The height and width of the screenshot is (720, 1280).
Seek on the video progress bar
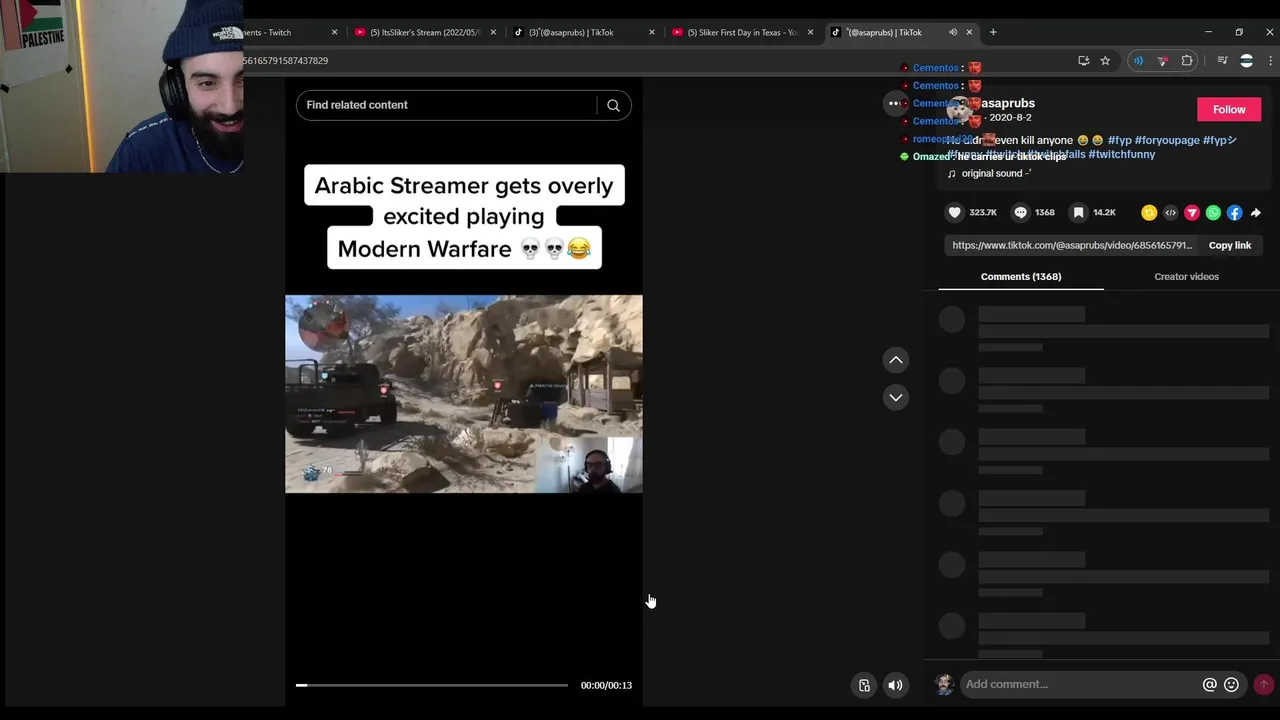coord(432,685)
